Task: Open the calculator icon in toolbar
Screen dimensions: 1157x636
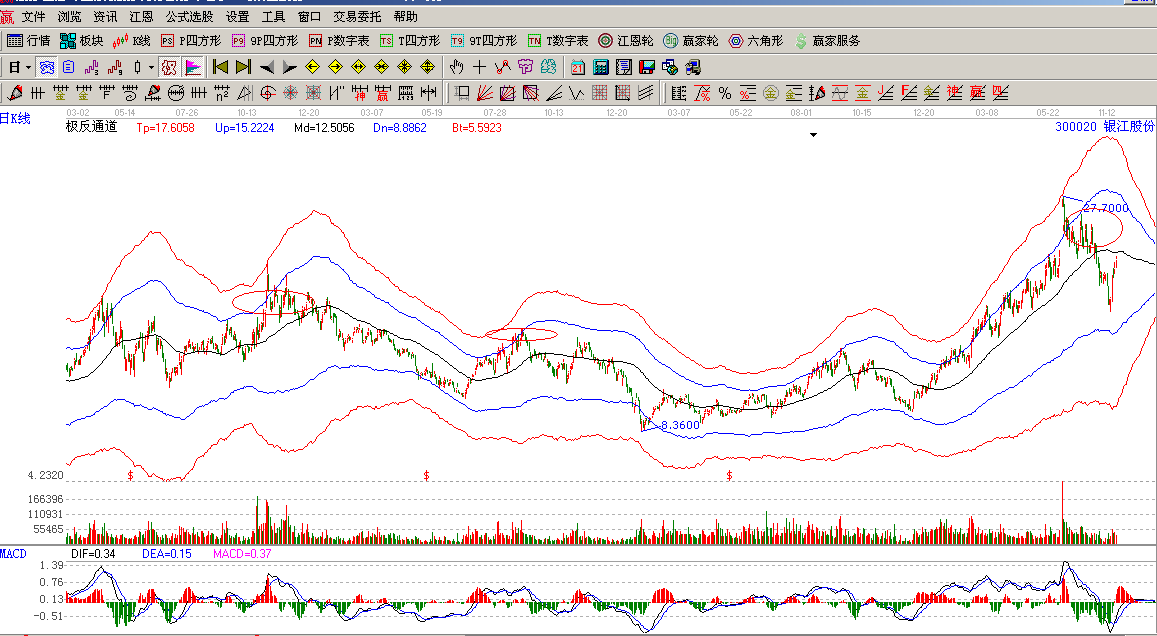Action: [601, 67]
